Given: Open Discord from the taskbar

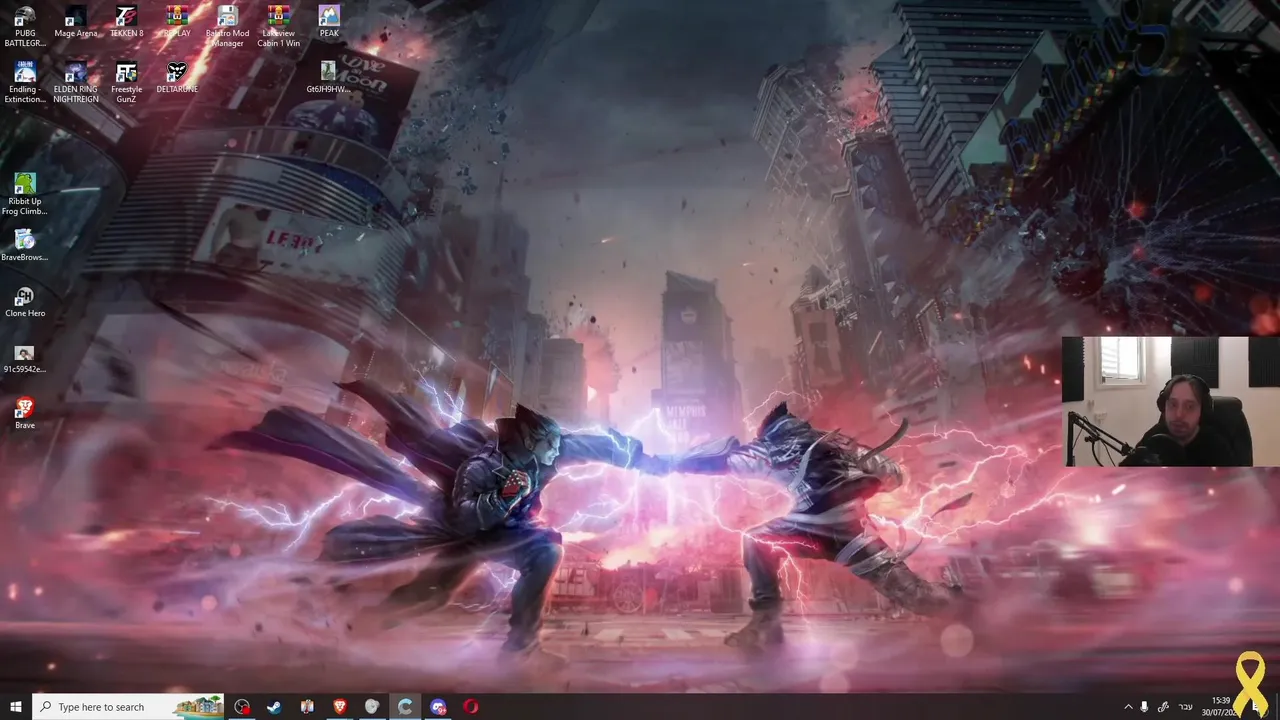Looking at the screenshot, I should coord(438,706).
